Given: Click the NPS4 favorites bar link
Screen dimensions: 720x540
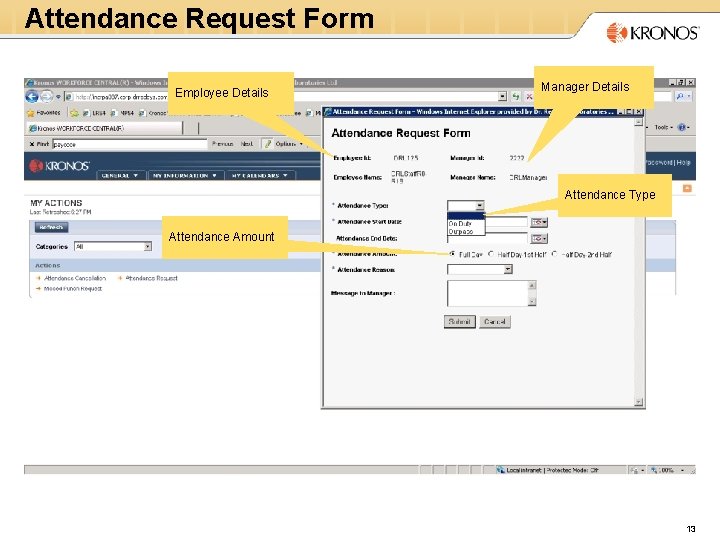Looking at the screenshot, I should coord(123,113).
